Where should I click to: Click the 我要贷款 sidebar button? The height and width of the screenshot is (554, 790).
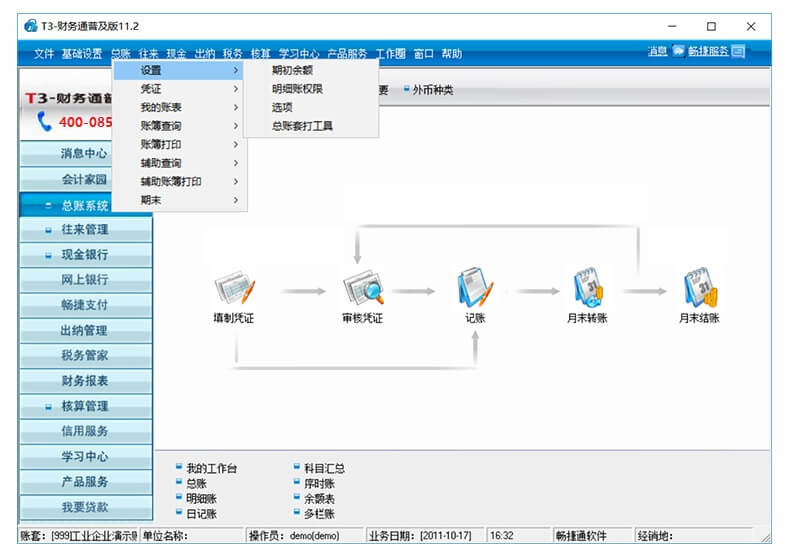84,506
